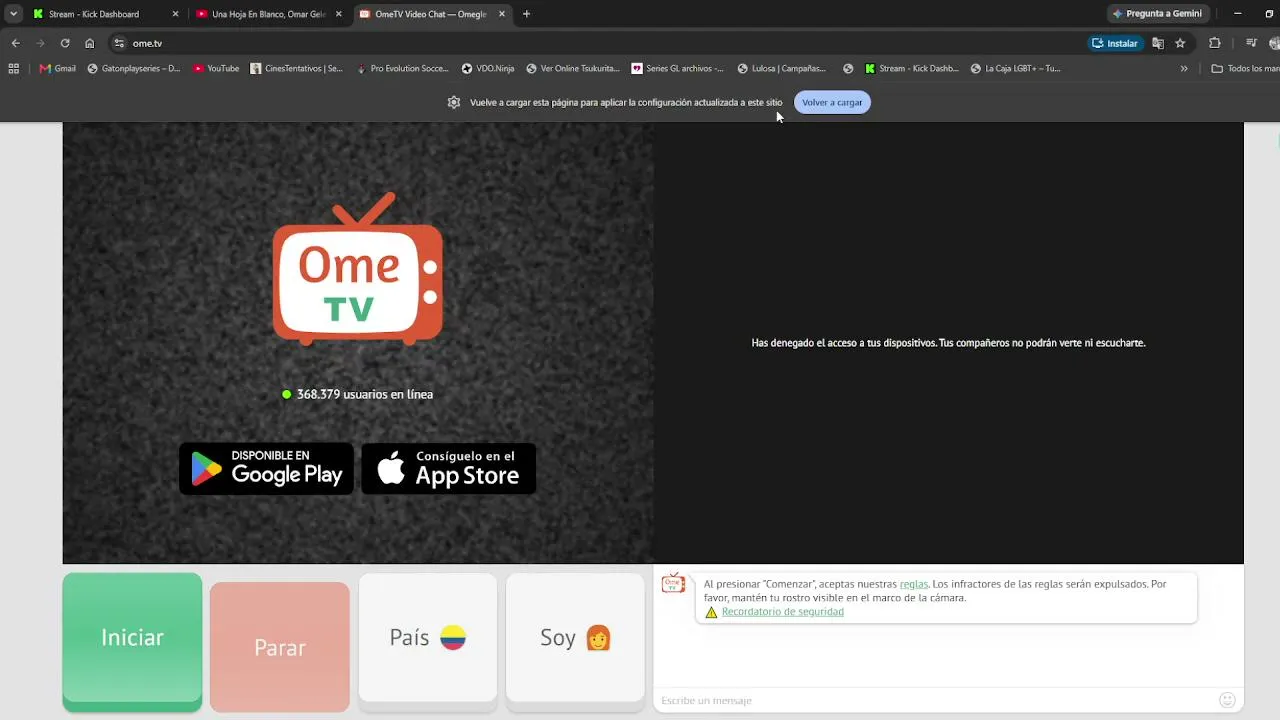Open the emoji picker in chat
Screen dimensions: 1280x720
[x=1227, y=700]
